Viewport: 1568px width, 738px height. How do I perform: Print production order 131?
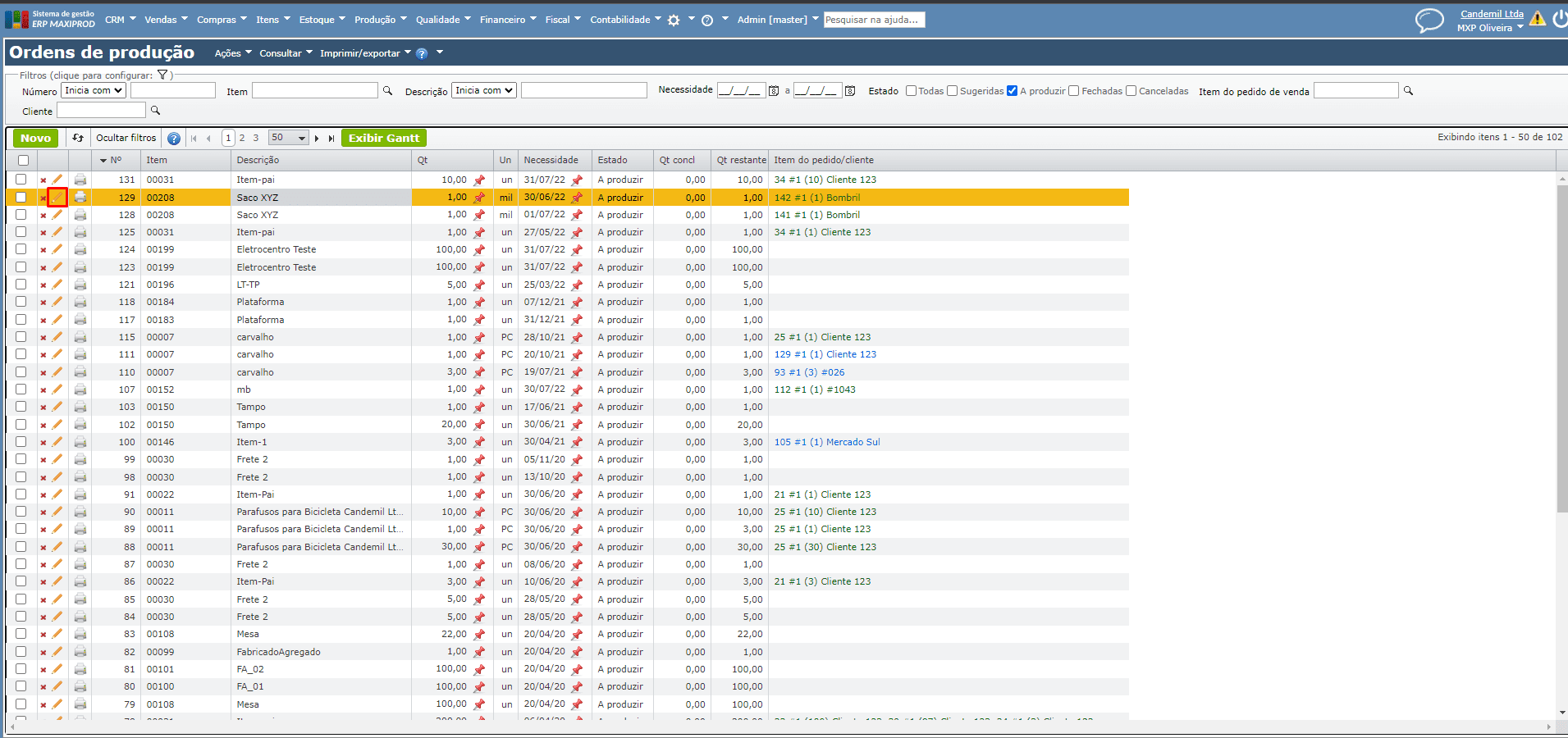(80, 180)
